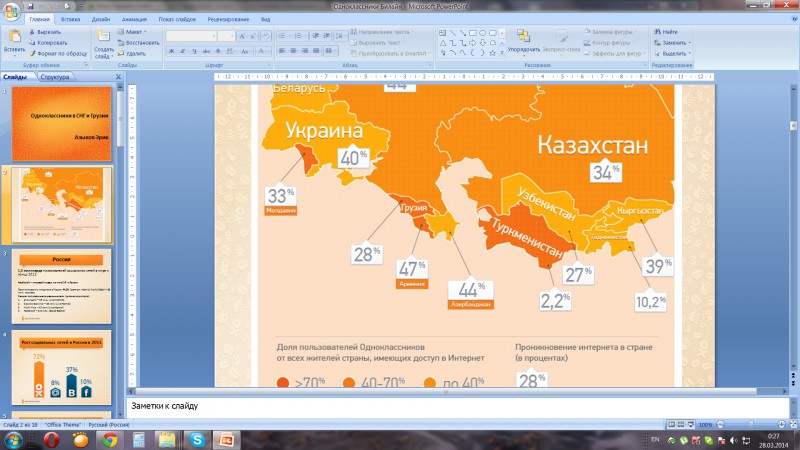Zoom out with minus button
The height and width of the screenshot is (450, 800).
tap(720, 424)
